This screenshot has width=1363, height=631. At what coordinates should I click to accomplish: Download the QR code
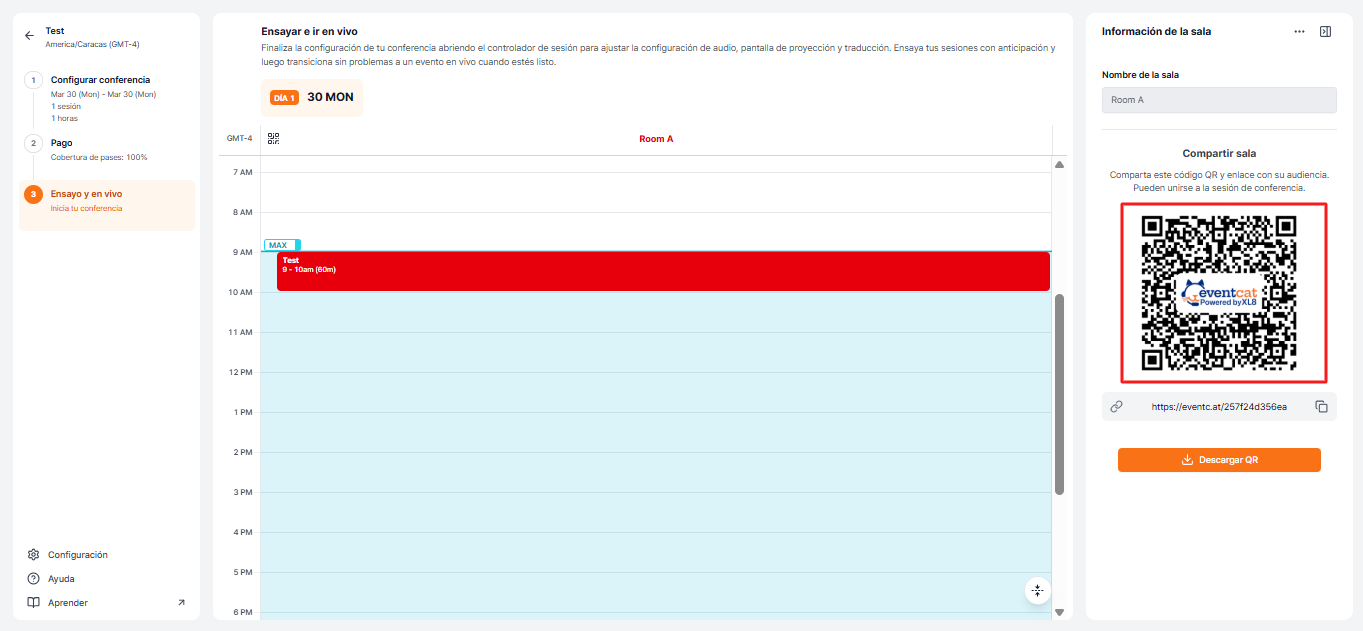pyautogui.click(x=1219, y=460)
